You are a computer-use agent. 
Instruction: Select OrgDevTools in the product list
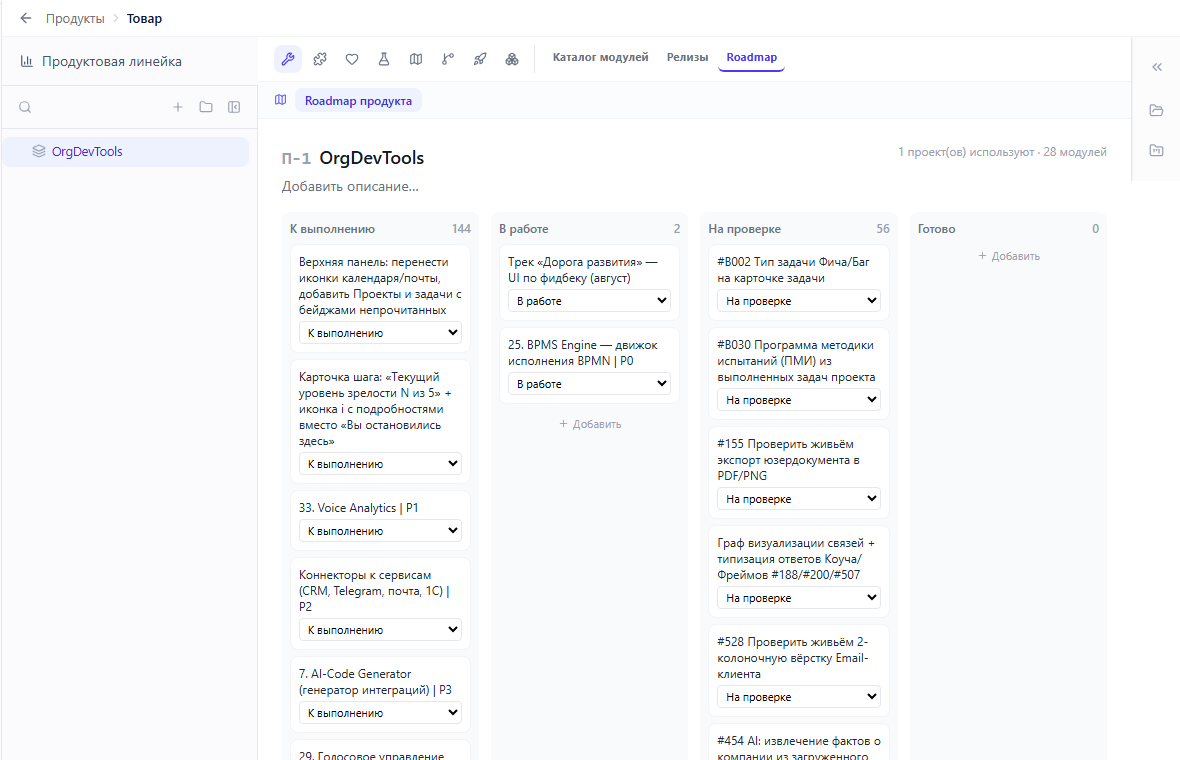click(x=126, y=151)
